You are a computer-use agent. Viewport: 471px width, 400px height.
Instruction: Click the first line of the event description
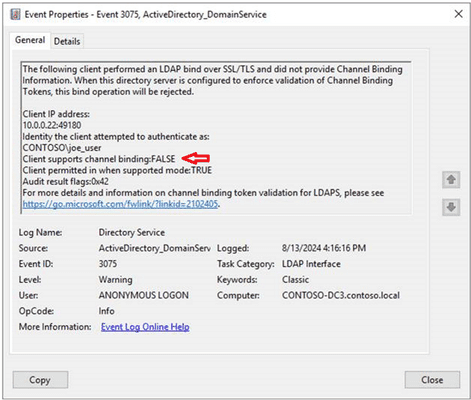213,69
